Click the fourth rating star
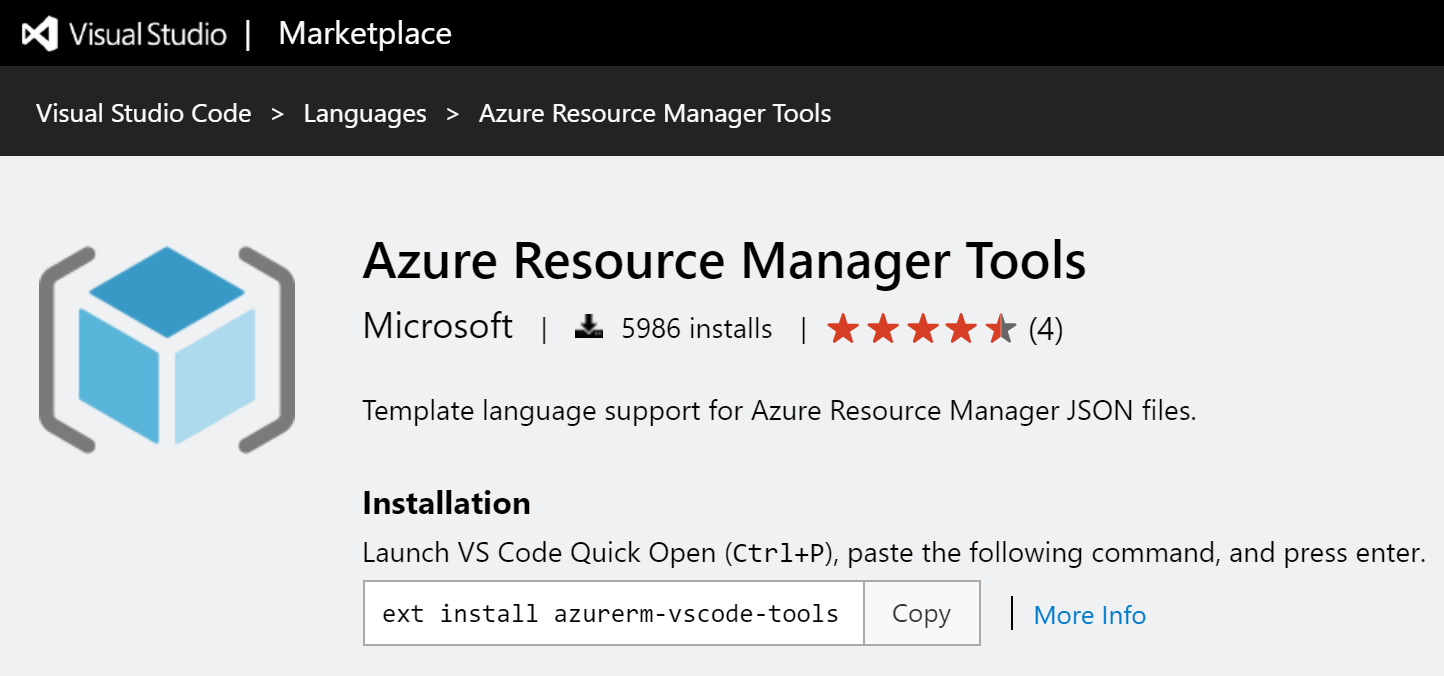This screenshot has height=676, width=1444. click(960, 328)
